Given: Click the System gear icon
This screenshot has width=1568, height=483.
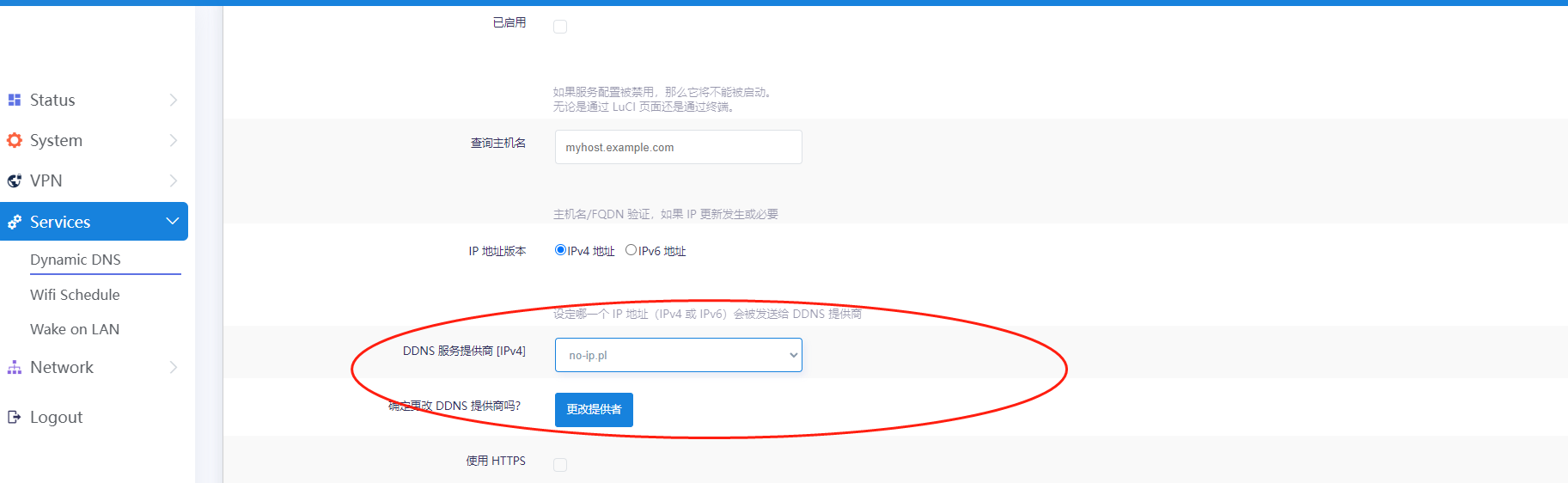Looking at the screenshot, I should (x=14, y=140).
